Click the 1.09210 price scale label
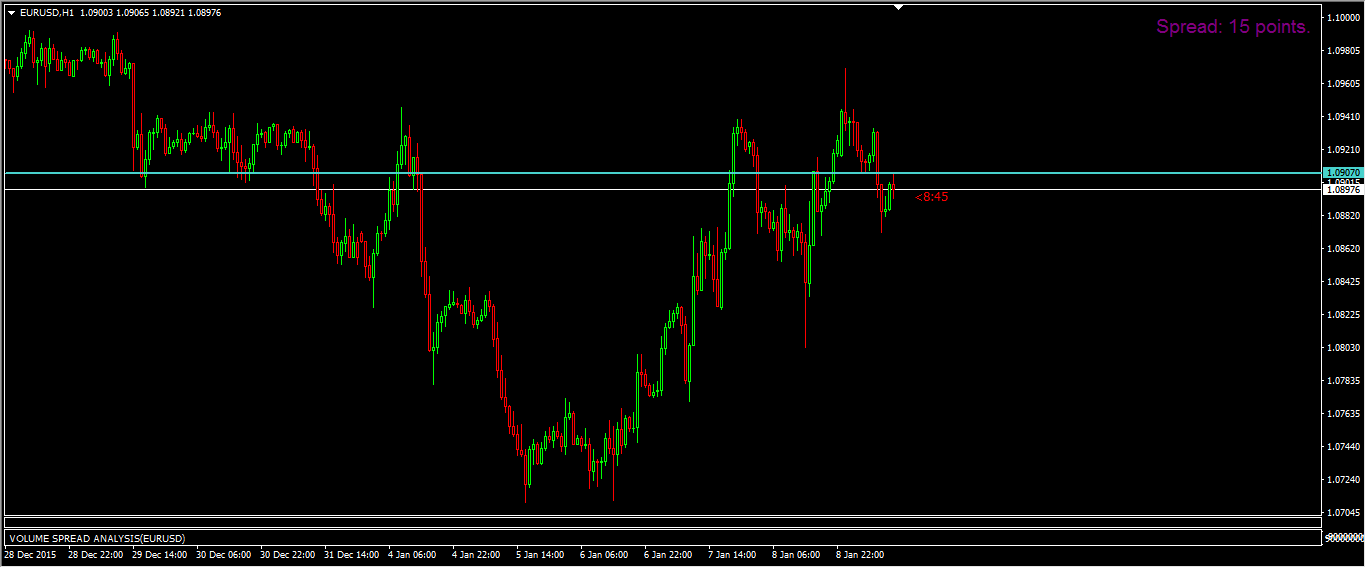 click(1345, 150)
